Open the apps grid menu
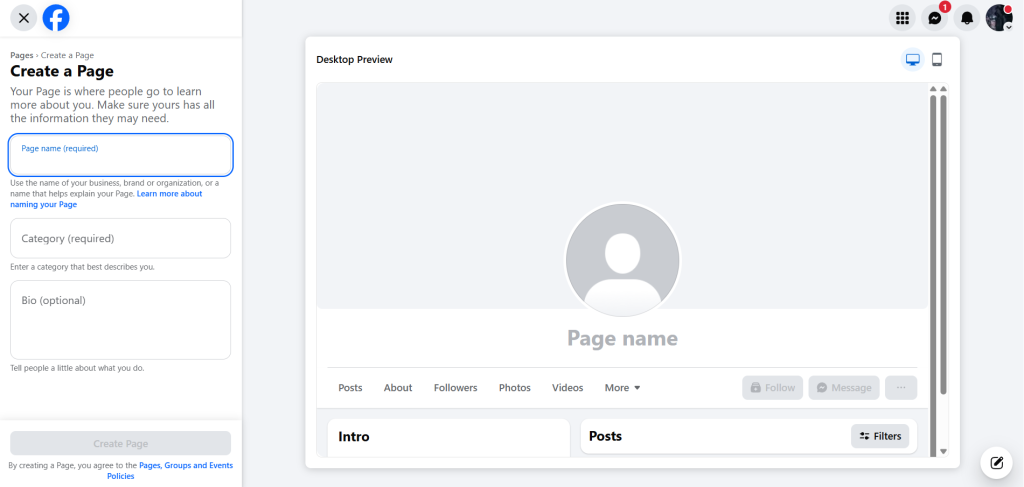Viewport: 1024px width, 487px height. pos(903,18)
